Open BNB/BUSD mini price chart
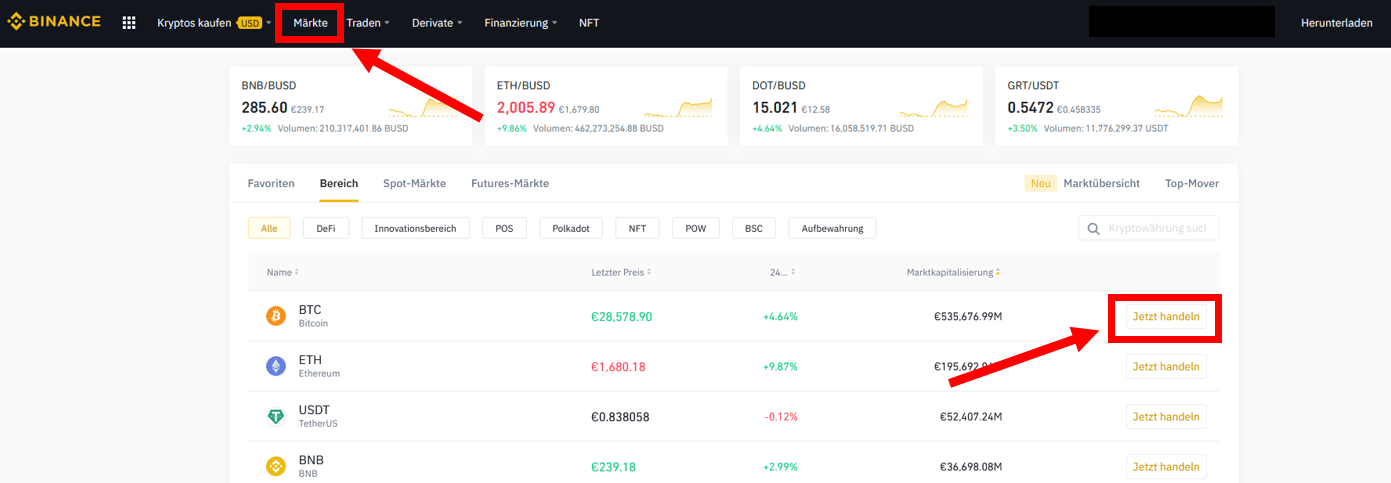The height and width of the screenshot is (483, 1391). click(424, 106)
